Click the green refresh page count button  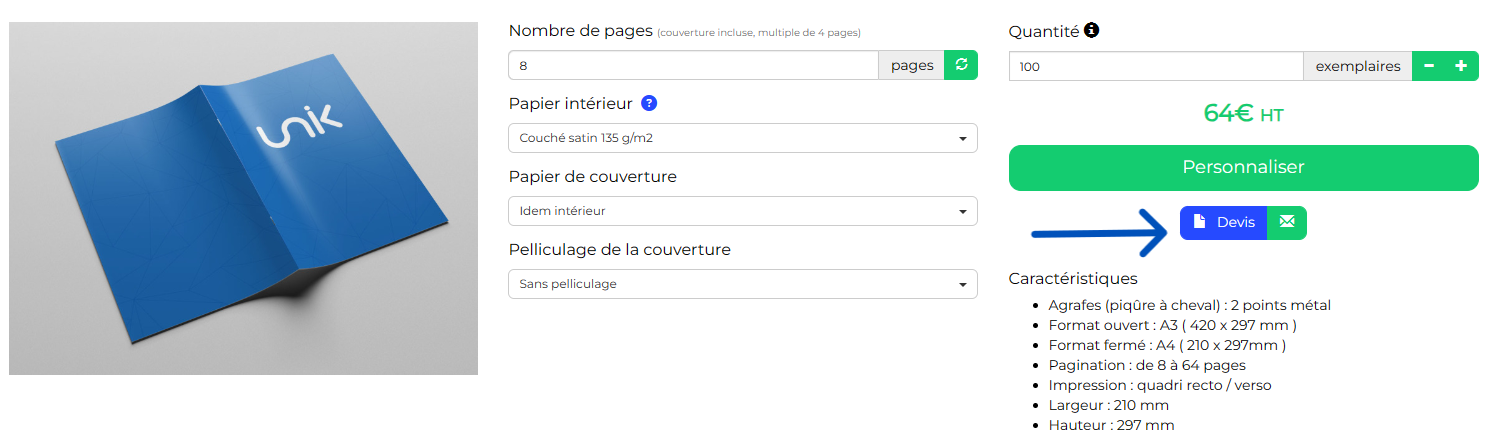point(961,65)
